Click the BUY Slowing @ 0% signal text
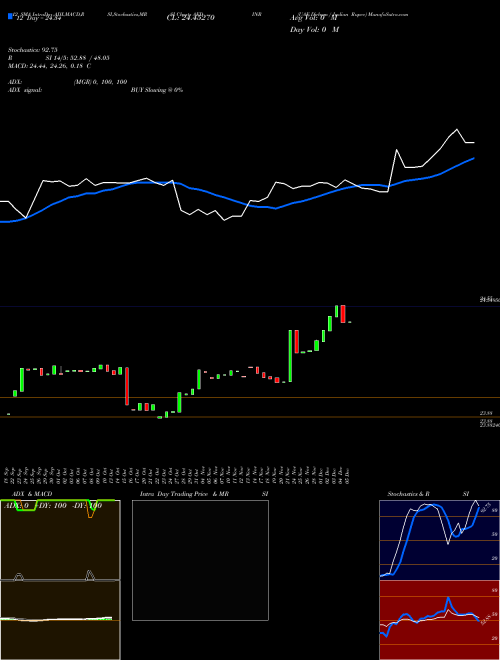 click(x=157, y=90)
